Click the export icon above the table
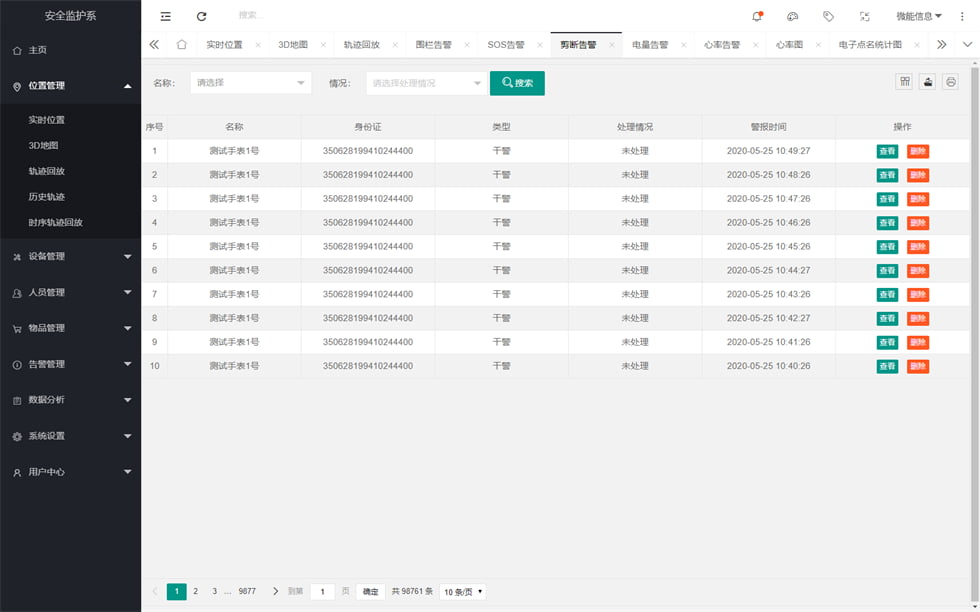This screenshot has height=612, width=980. (928, 82)
